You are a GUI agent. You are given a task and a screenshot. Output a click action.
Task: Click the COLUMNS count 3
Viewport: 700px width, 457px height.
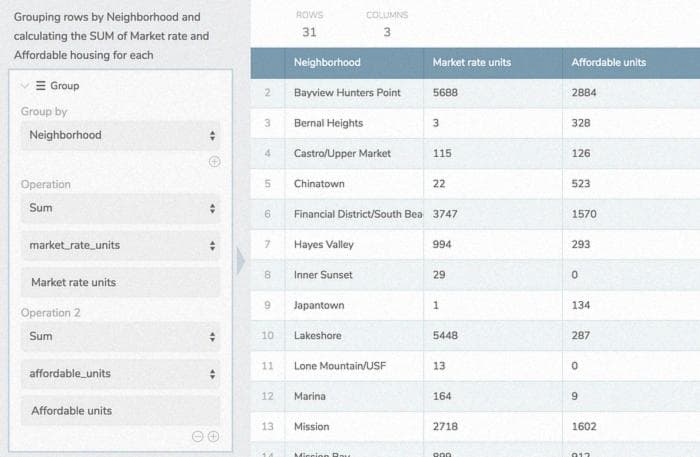pos(387,32)
